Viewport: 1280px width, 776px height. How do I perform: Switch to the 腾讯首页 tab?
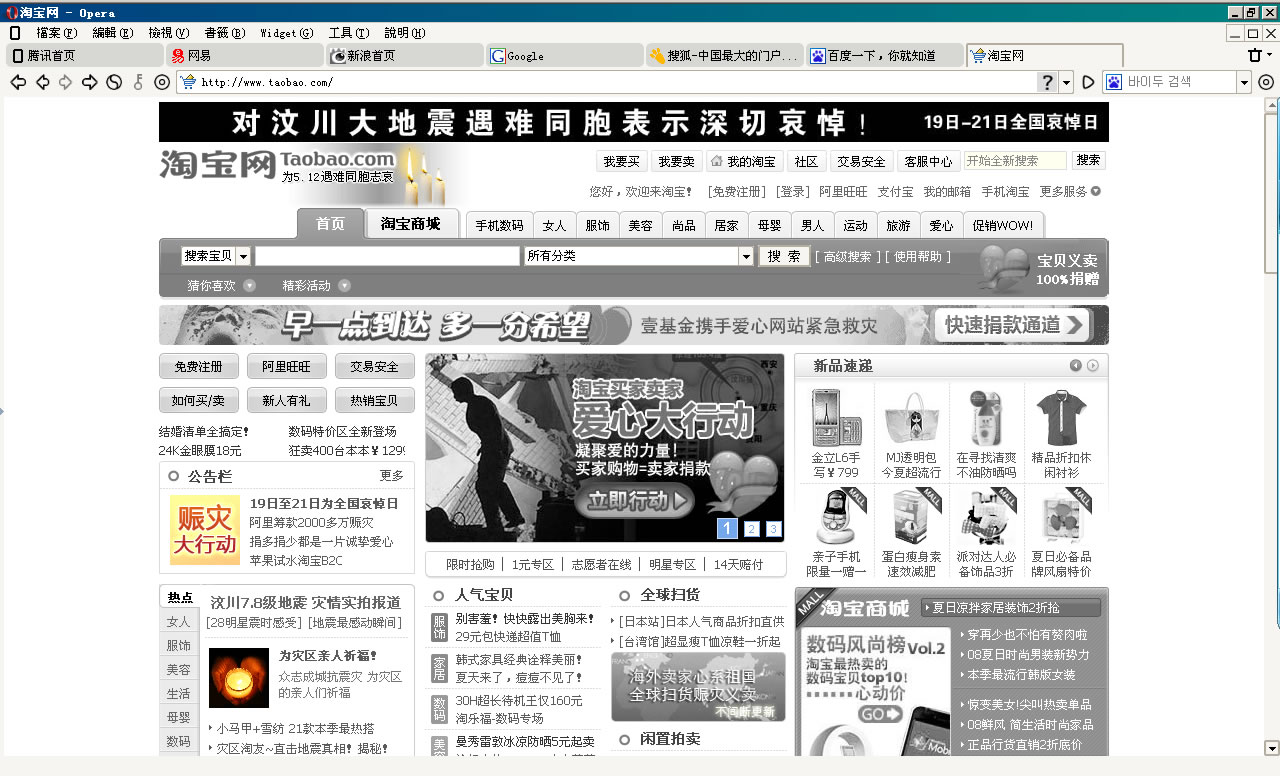pos(84,56)
